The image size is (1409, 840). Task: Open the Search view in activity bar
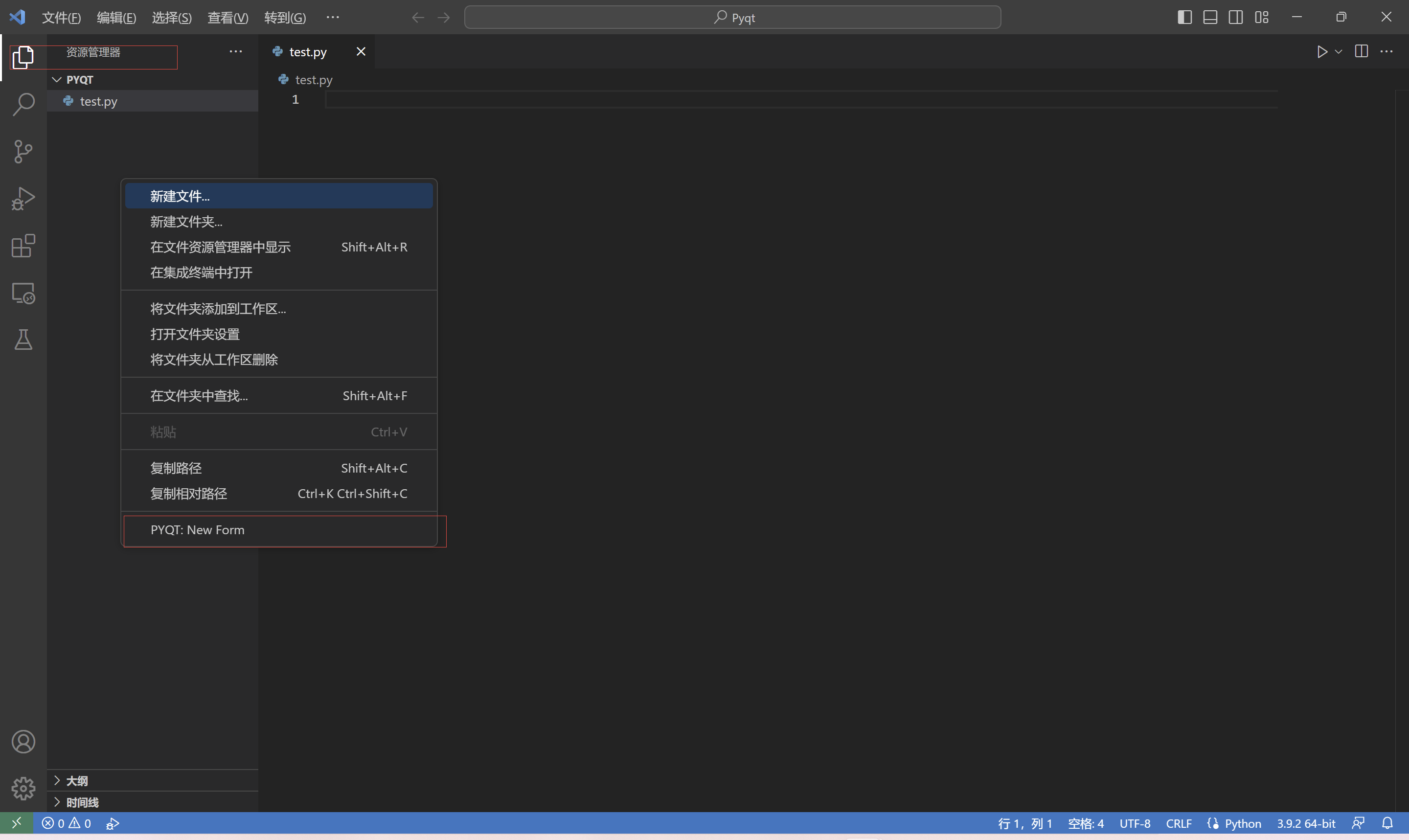(23, 104)
